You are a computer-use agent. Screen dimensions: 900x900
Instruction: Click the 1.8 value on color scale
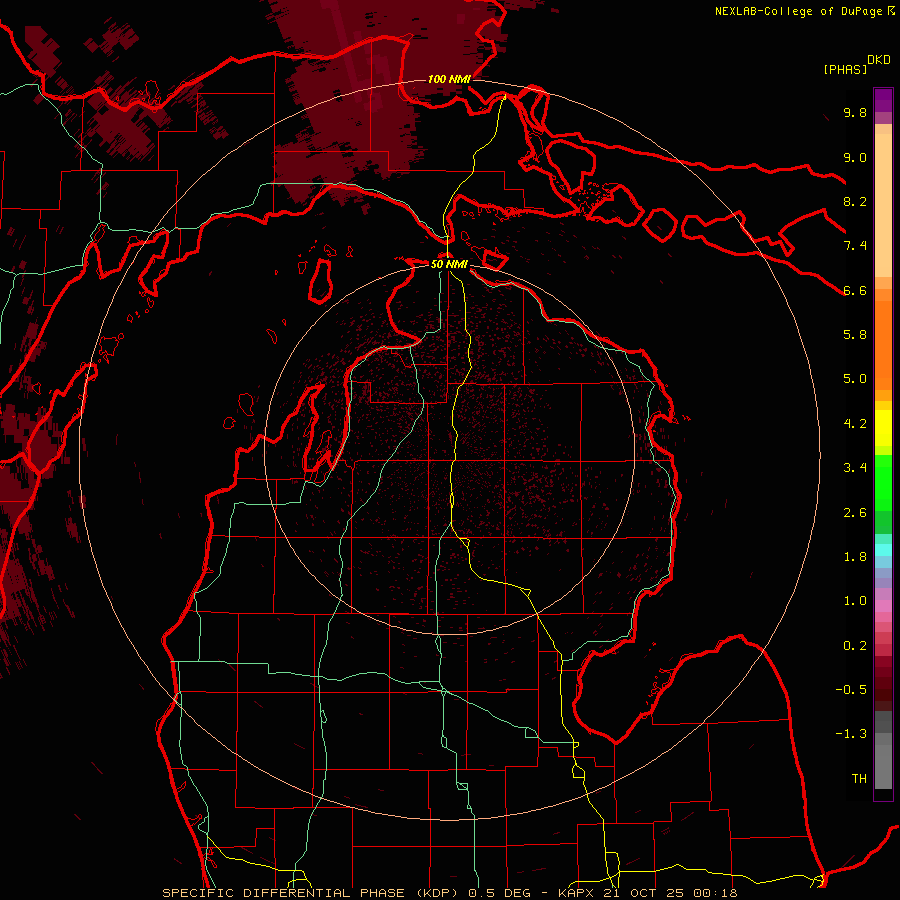coord(855,557)
